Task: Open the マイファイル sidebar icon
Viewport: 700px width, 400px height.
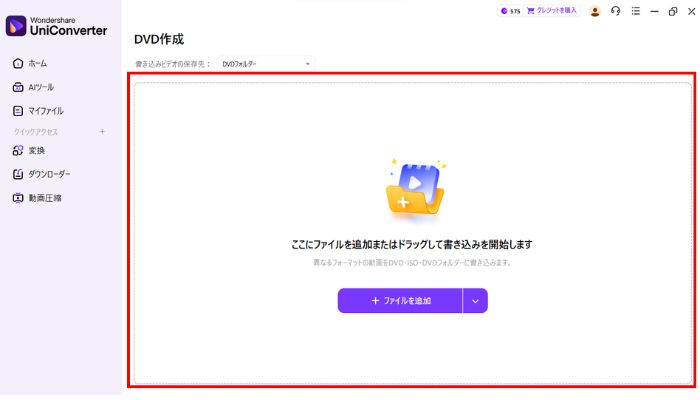Action: (x=18, y=111)
